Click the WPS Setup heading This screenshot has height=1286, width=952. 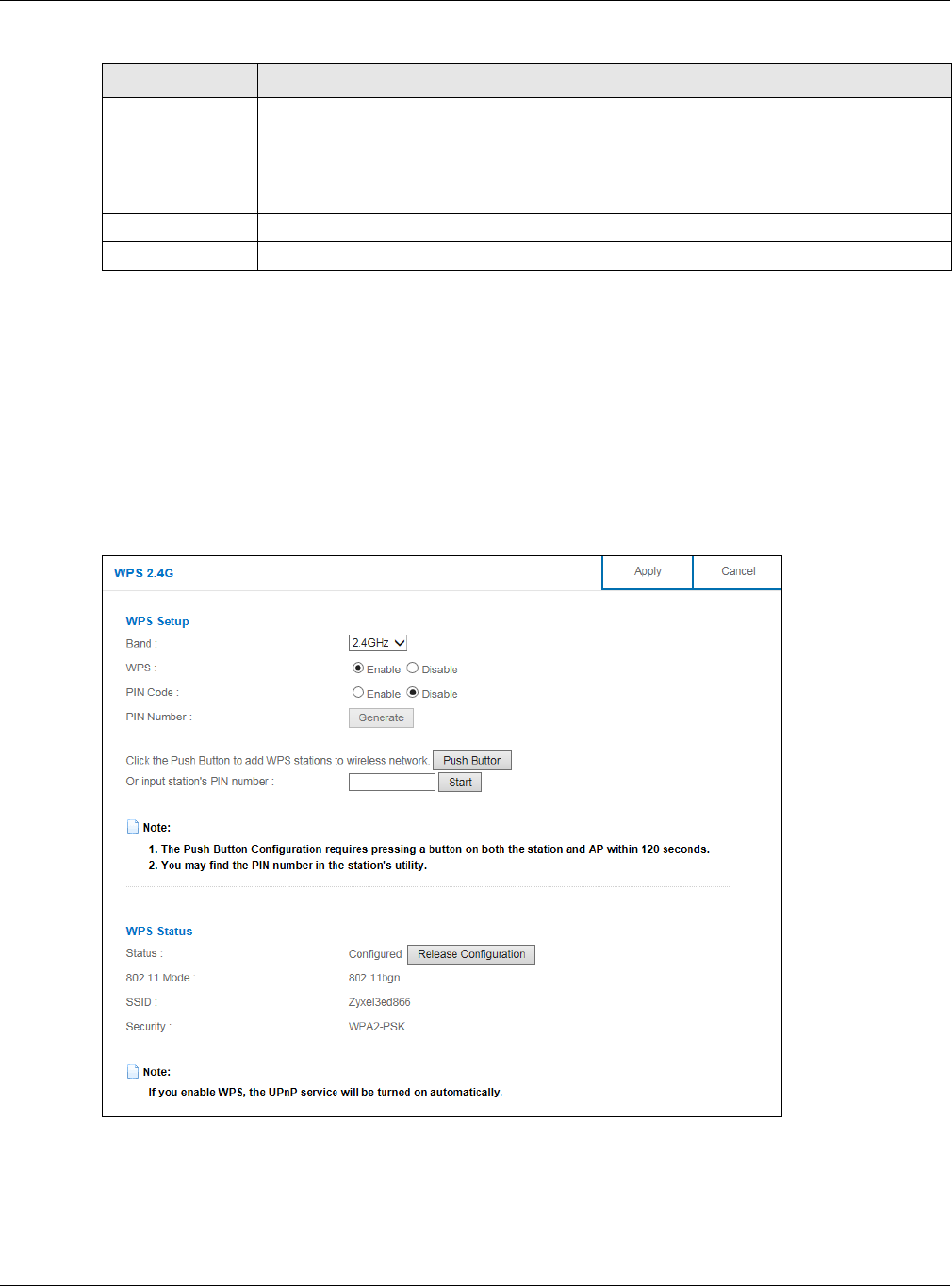(x=157, y=621)
